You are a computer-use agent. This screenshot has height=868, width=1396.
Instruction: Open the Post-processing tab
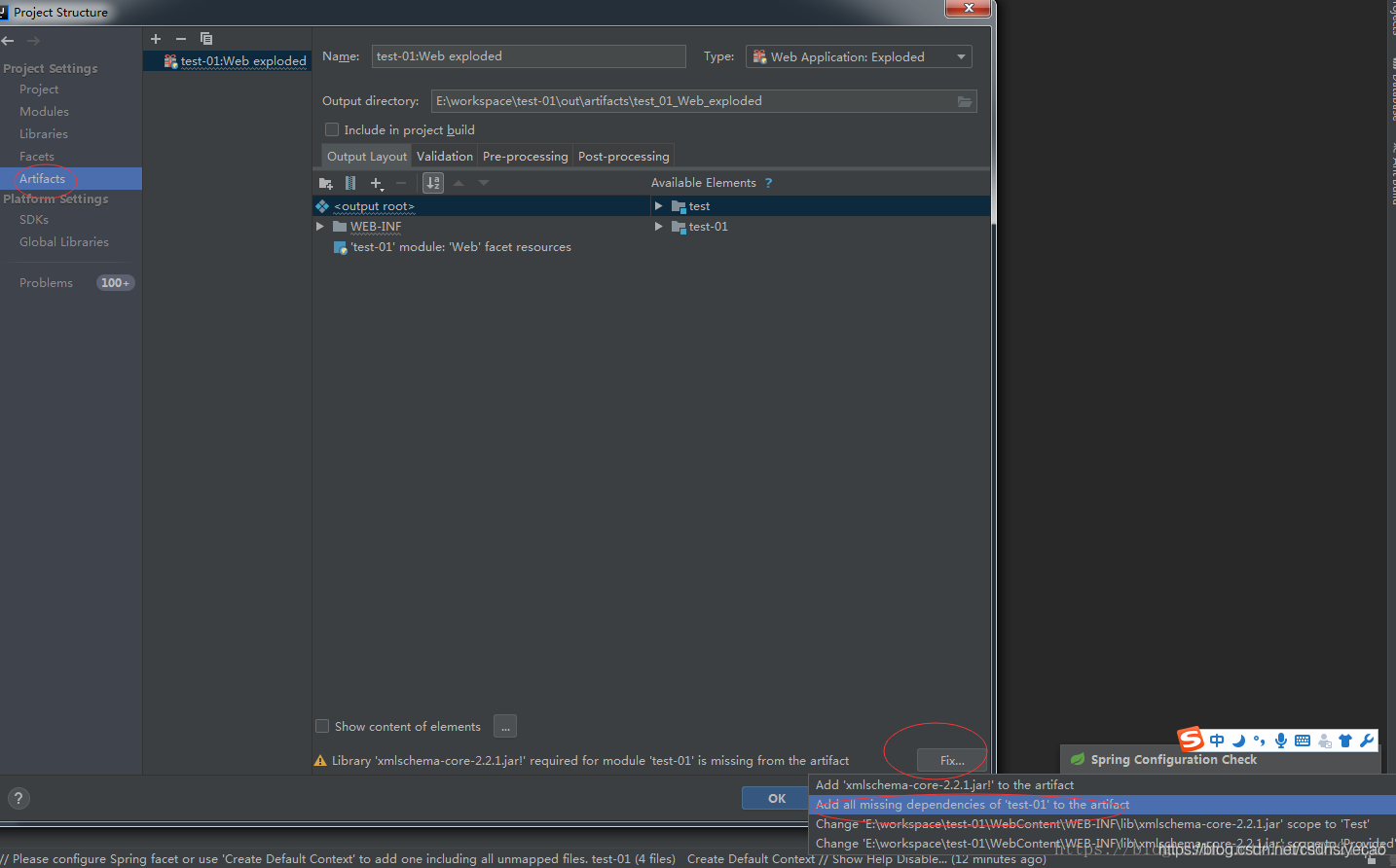tap(624, 156)
